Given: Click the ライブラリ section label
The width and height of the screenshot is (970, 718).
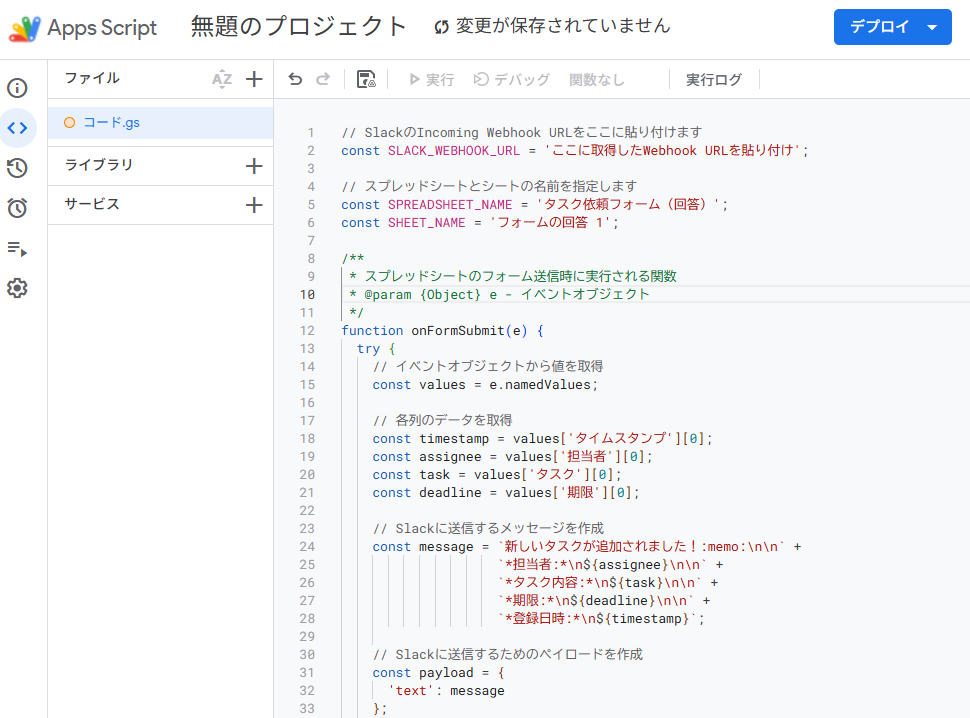Looking at the screenshot, I should click(99, 165).
